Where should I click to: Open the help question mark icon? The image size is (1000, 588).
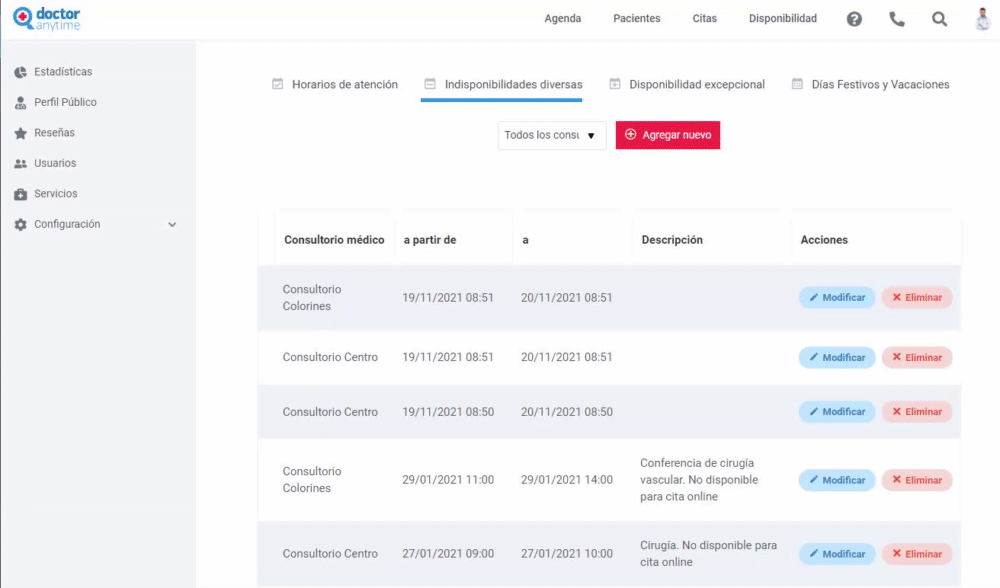(x=854, y=19)
